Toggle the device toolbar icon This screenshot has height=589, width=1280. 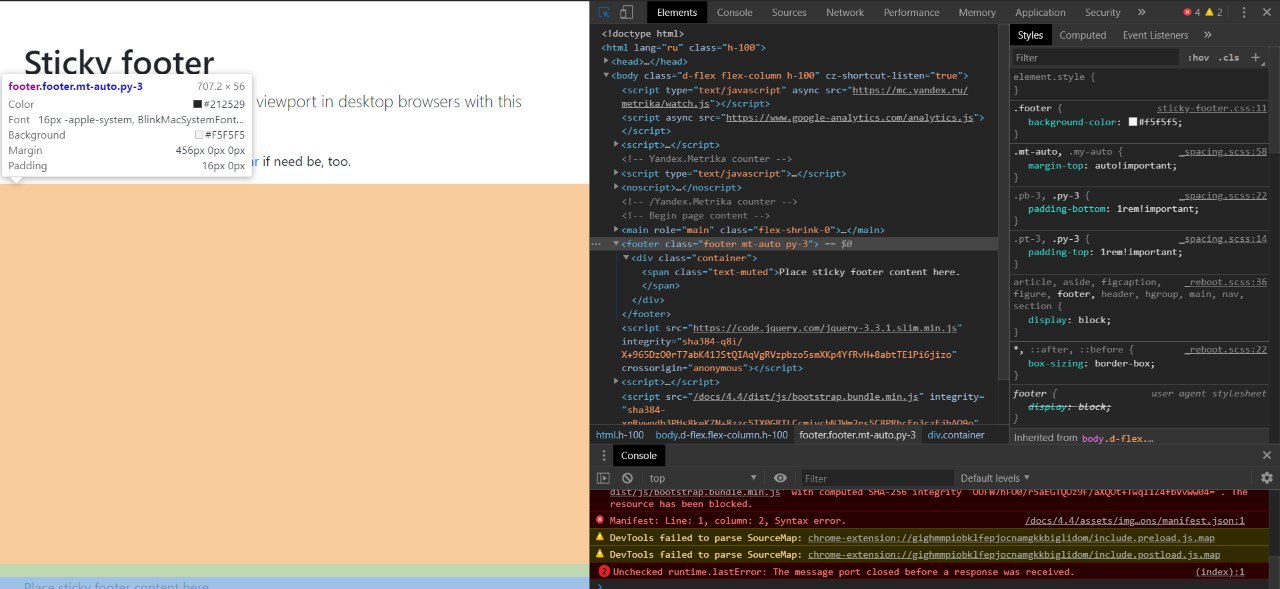pos(627,12)
